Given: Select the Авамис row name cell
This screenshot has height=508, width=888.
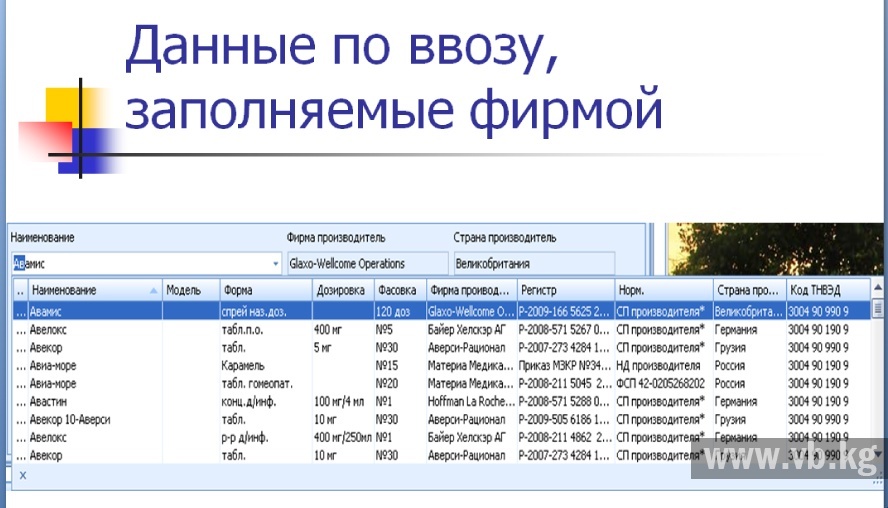Looking at the screenshot, I should pos(95,311).
